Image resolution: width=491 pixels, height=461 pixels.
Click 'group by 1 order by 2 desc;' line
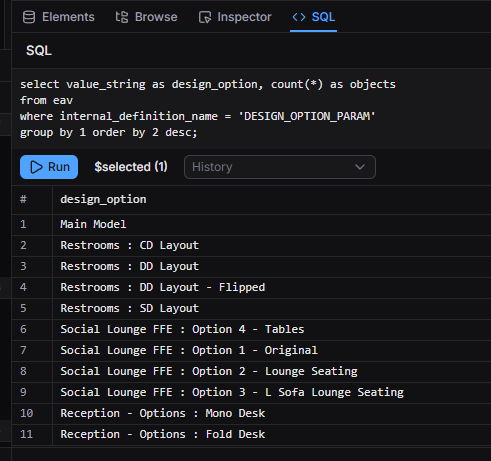109,133
